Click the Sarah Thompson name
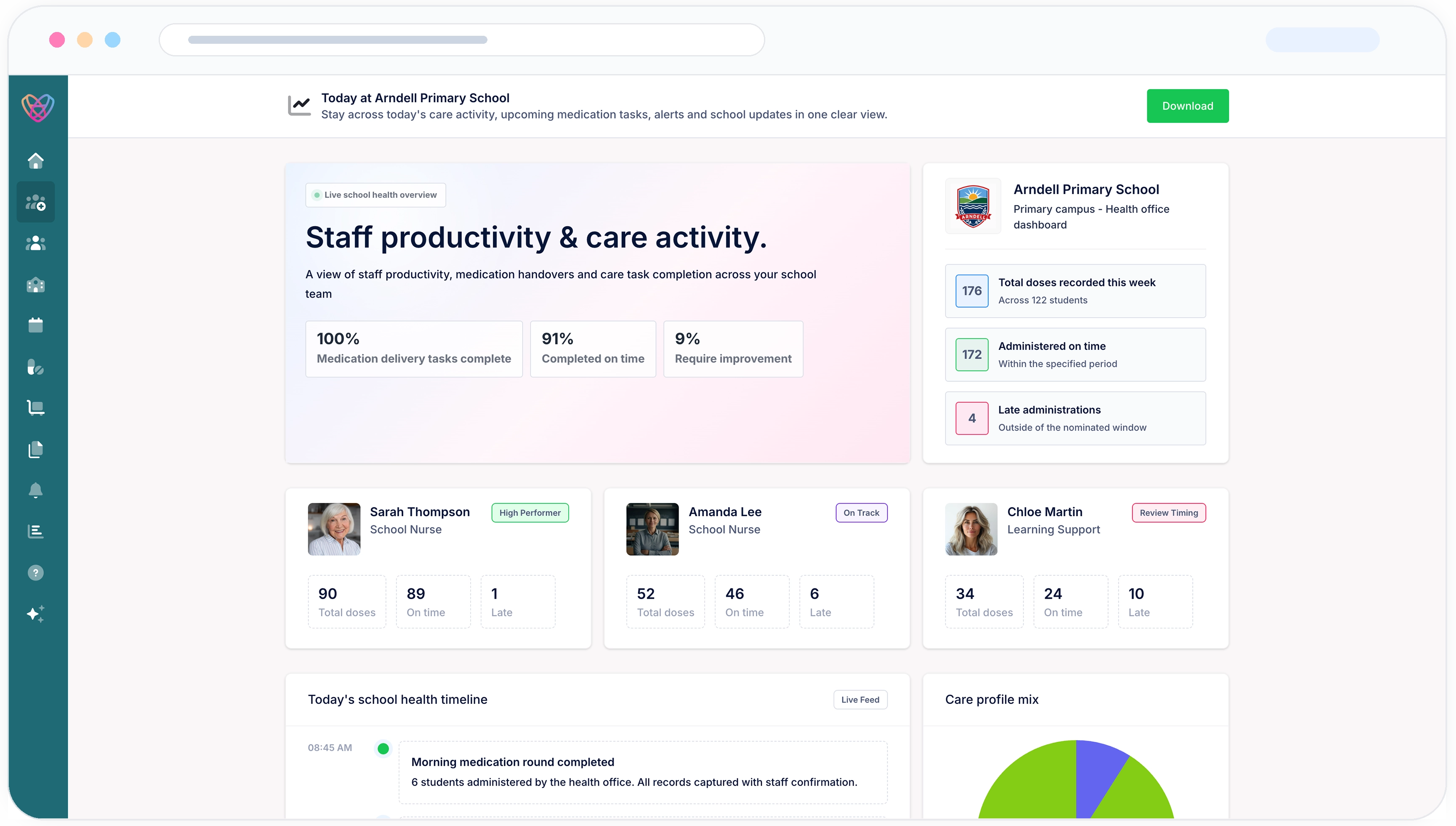The width and height of the screenshot is (1456, 826). [x=420, y=512]
